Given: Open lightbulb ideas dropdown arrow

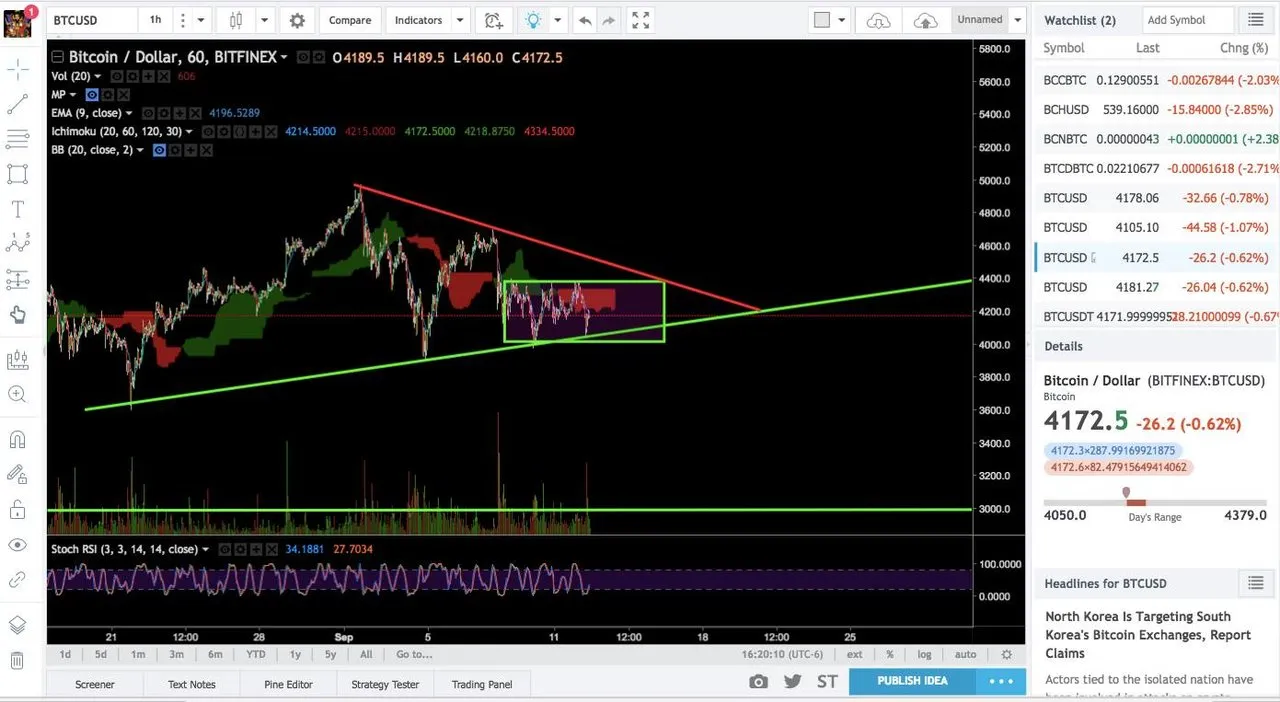Looking at the screenshot, I should [558, 20].
